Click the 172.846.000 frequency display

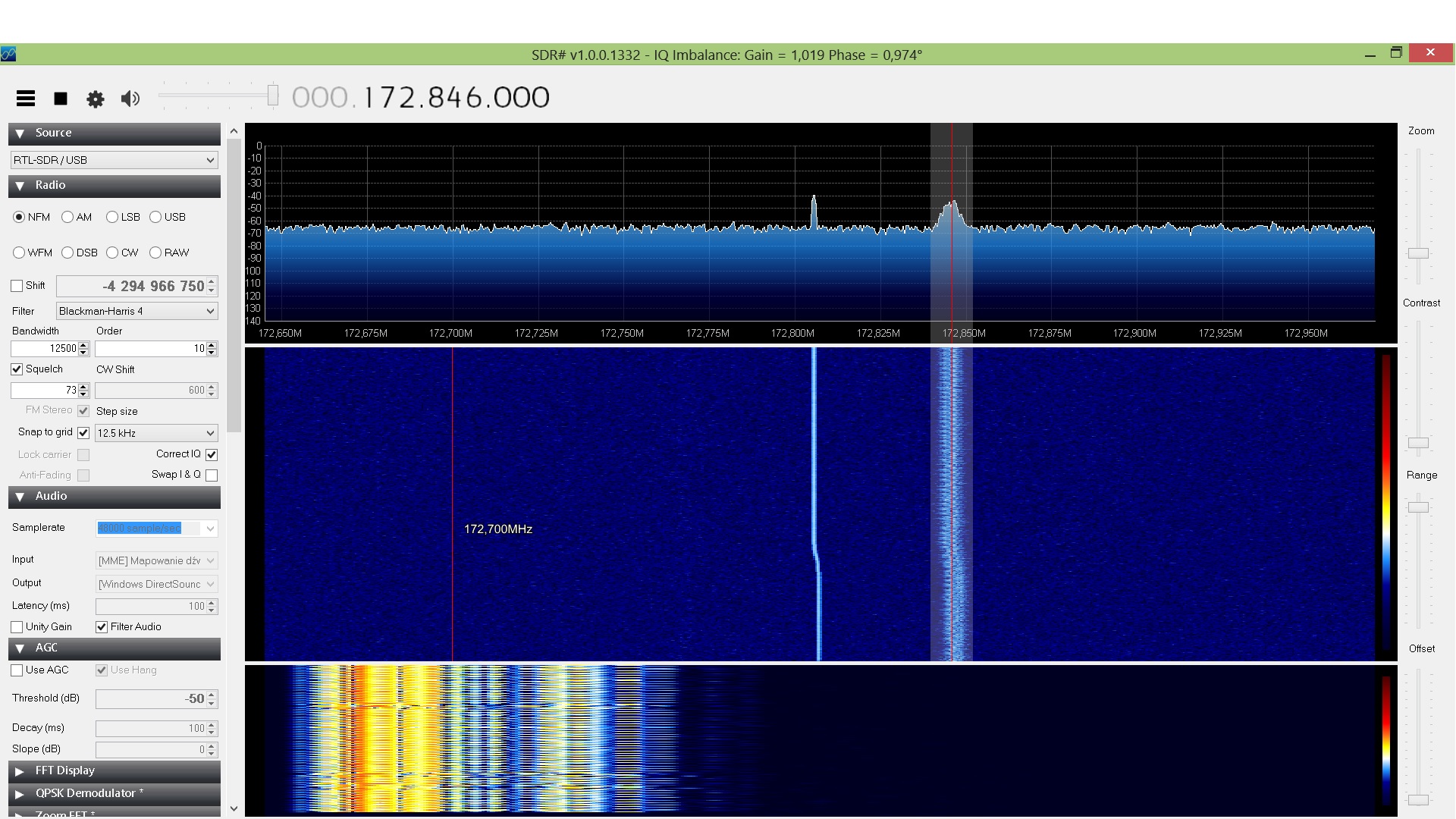[x=421, y=98]
